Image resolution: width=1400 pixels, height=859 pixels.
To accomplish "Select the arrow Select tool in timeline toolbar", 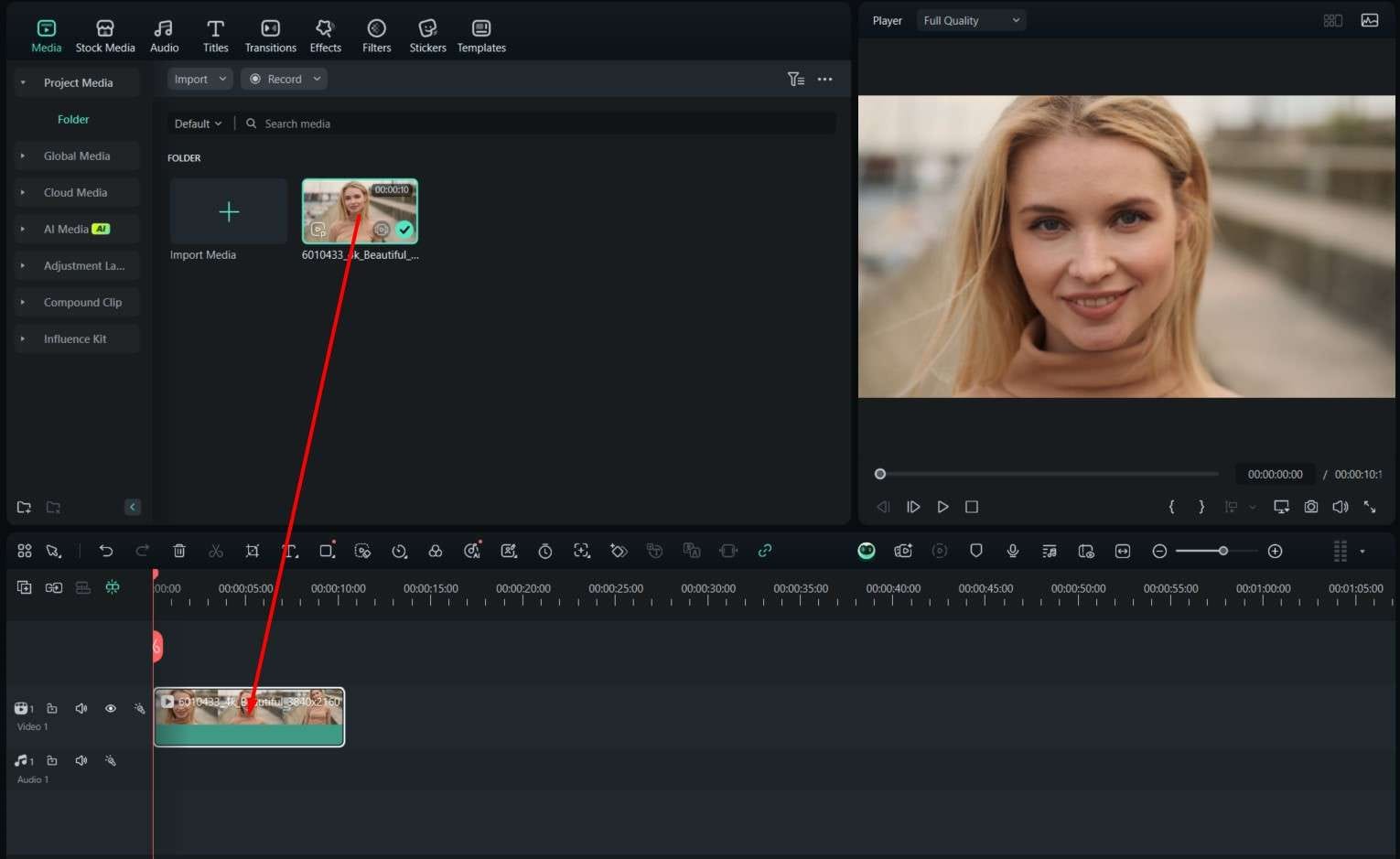I will coord(54,551).
